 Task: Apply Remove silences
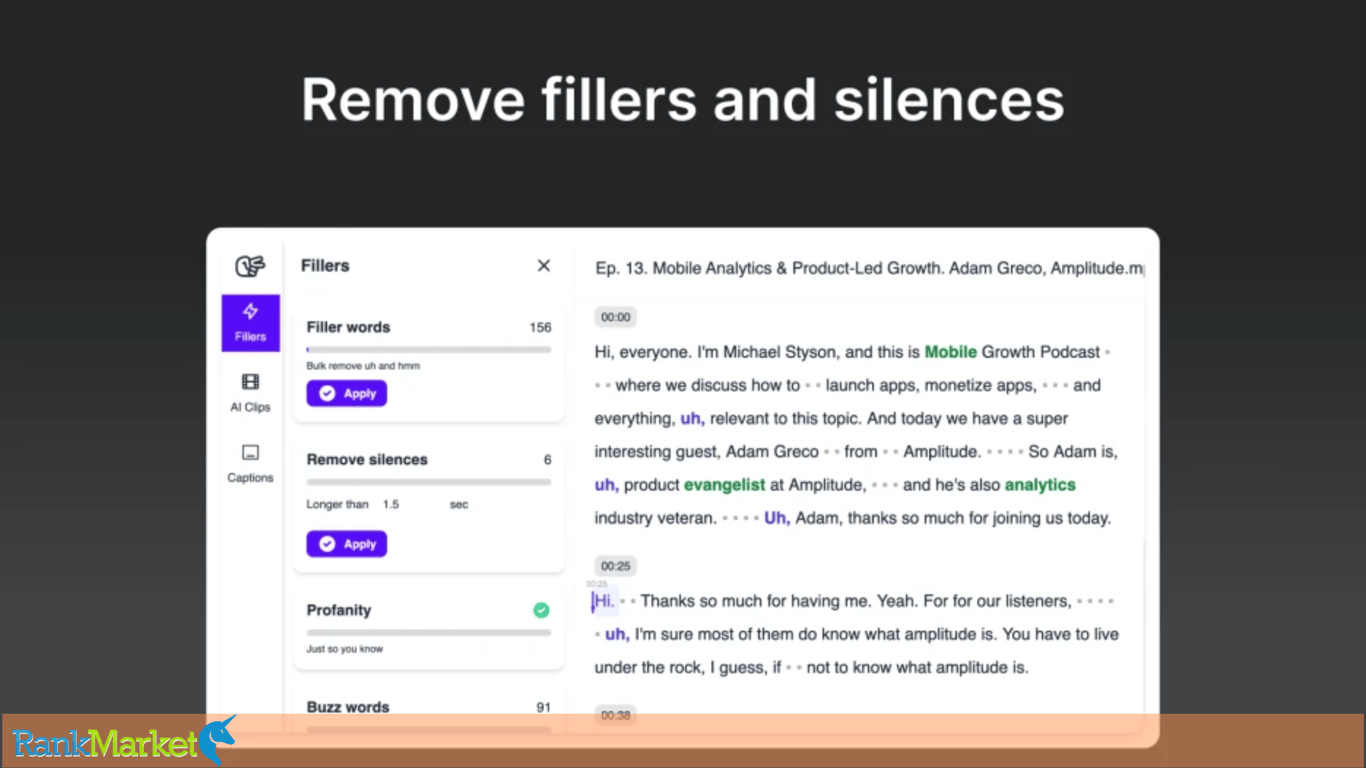pos(347,544)
